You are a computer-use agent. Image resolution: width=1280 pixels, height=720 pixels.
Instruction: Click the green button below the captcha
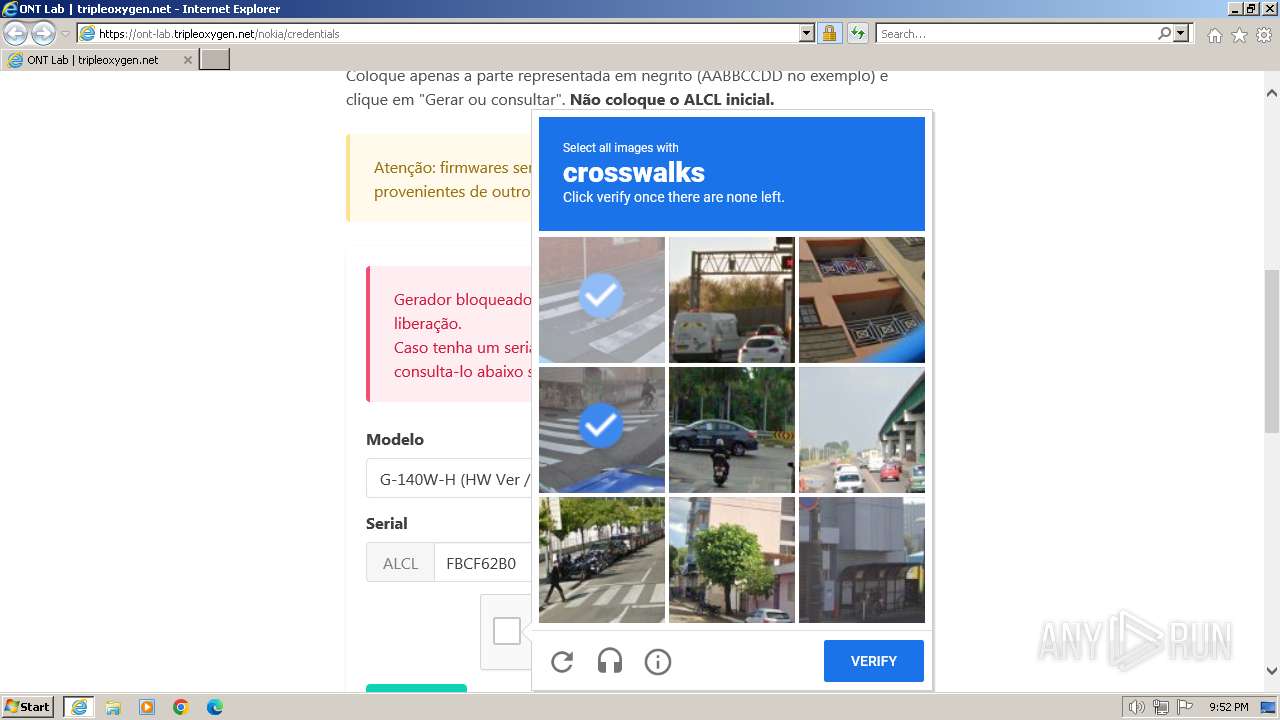(x=416, y=687)
